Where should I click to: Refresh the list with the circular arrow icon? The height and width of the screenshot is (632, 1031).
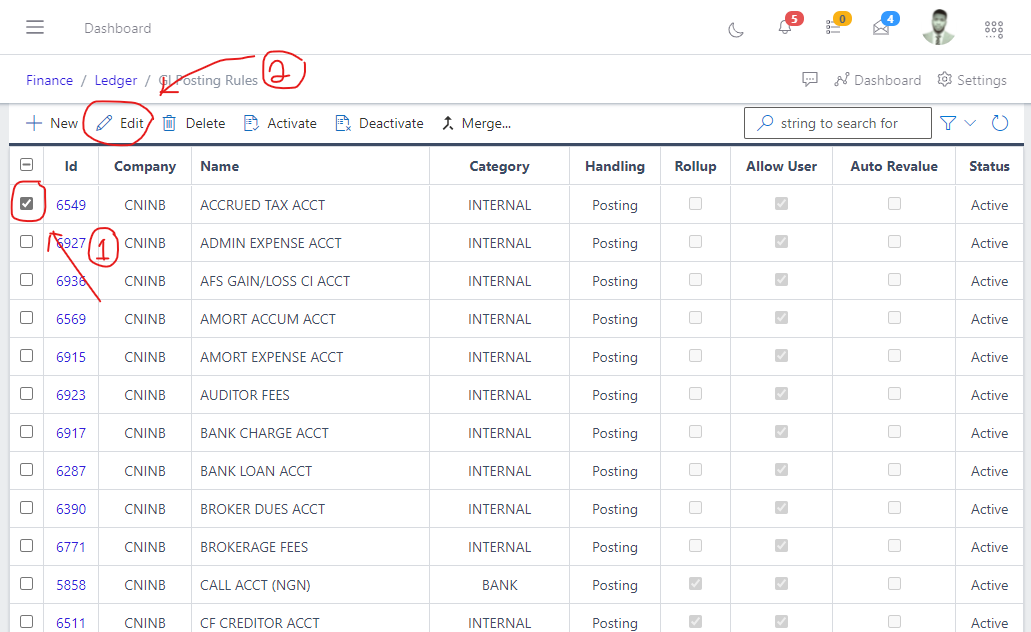(1000, 122)
